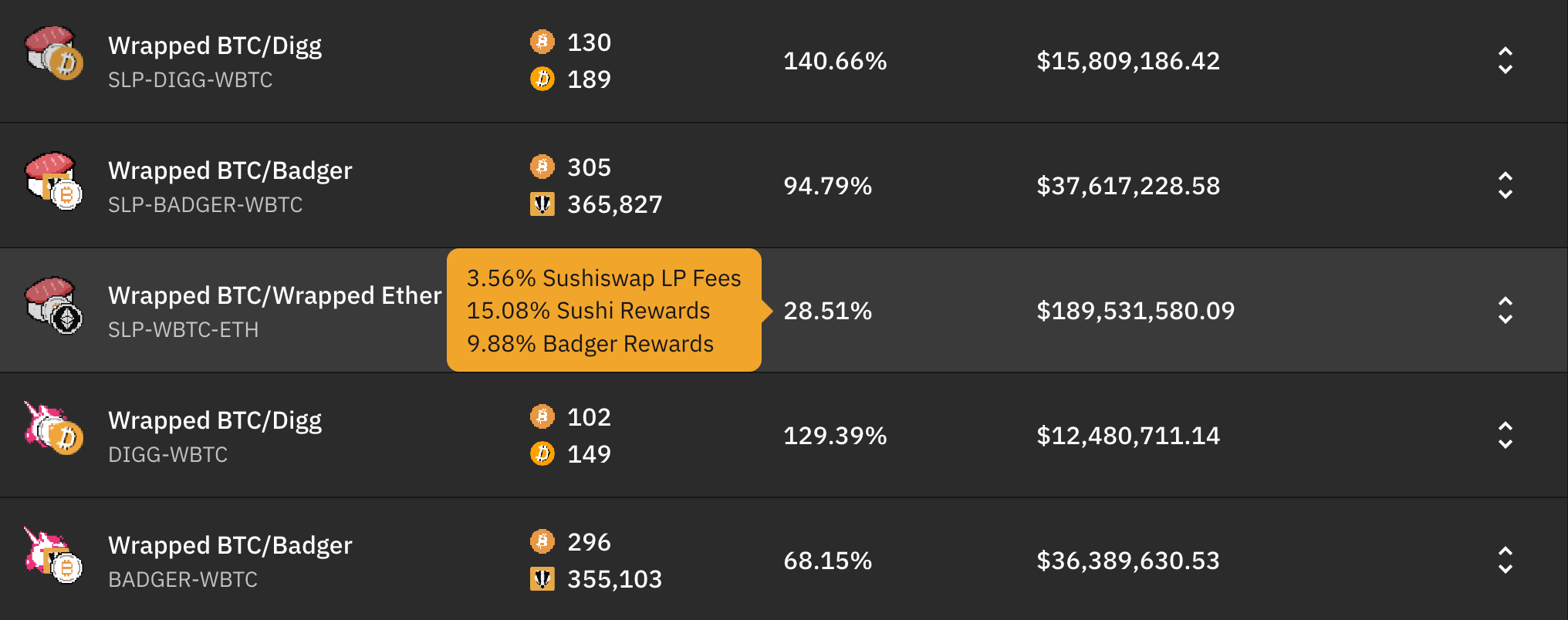Expand the SLP-DIGG-WBTC row chevrons
The height and width of the screenshot is (620, 1568).
click(1505, 61)
